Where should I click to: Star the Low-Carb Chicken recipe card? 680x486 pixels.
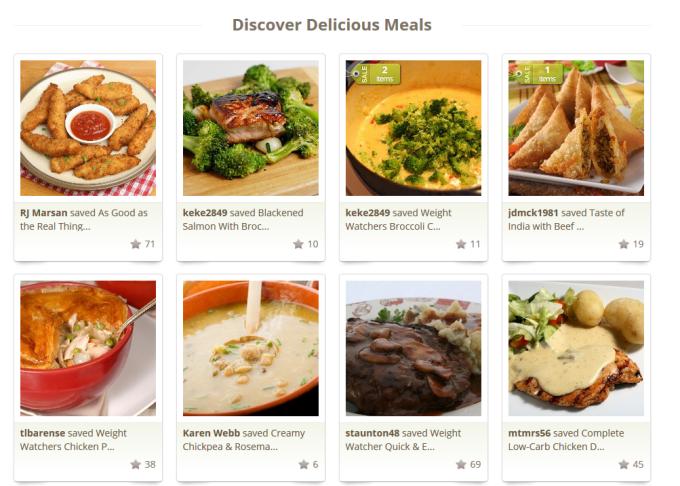pyautogui.click(x=624, y=464)
